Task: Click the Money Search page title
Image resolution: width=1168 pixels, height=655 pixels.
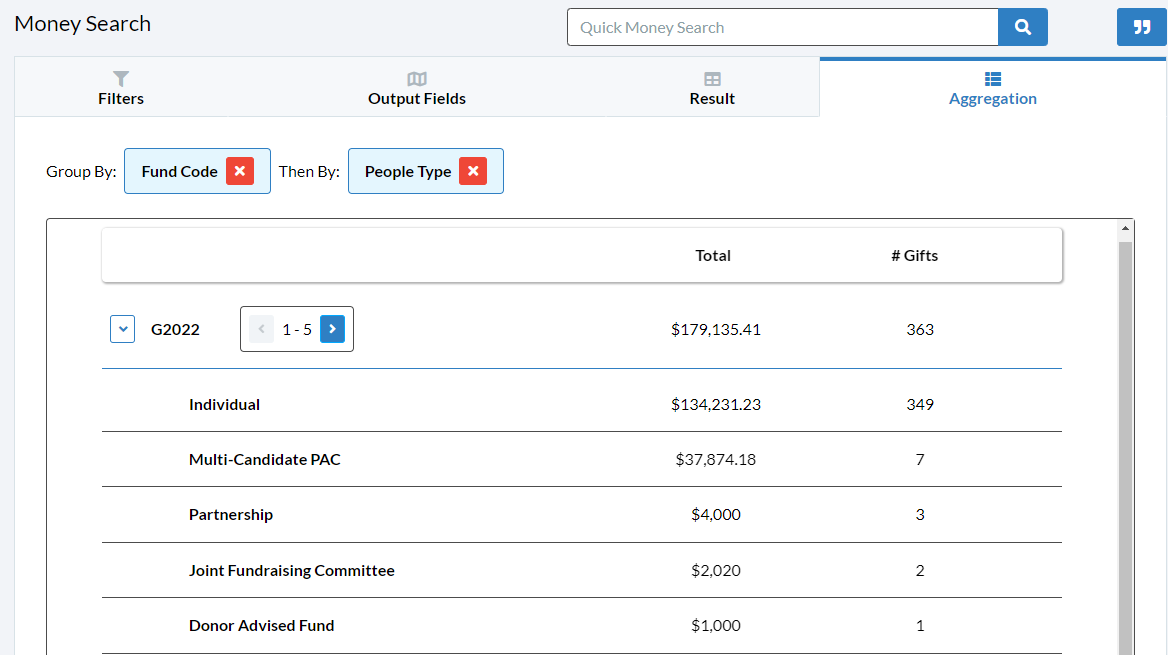Action: [83, 24]
